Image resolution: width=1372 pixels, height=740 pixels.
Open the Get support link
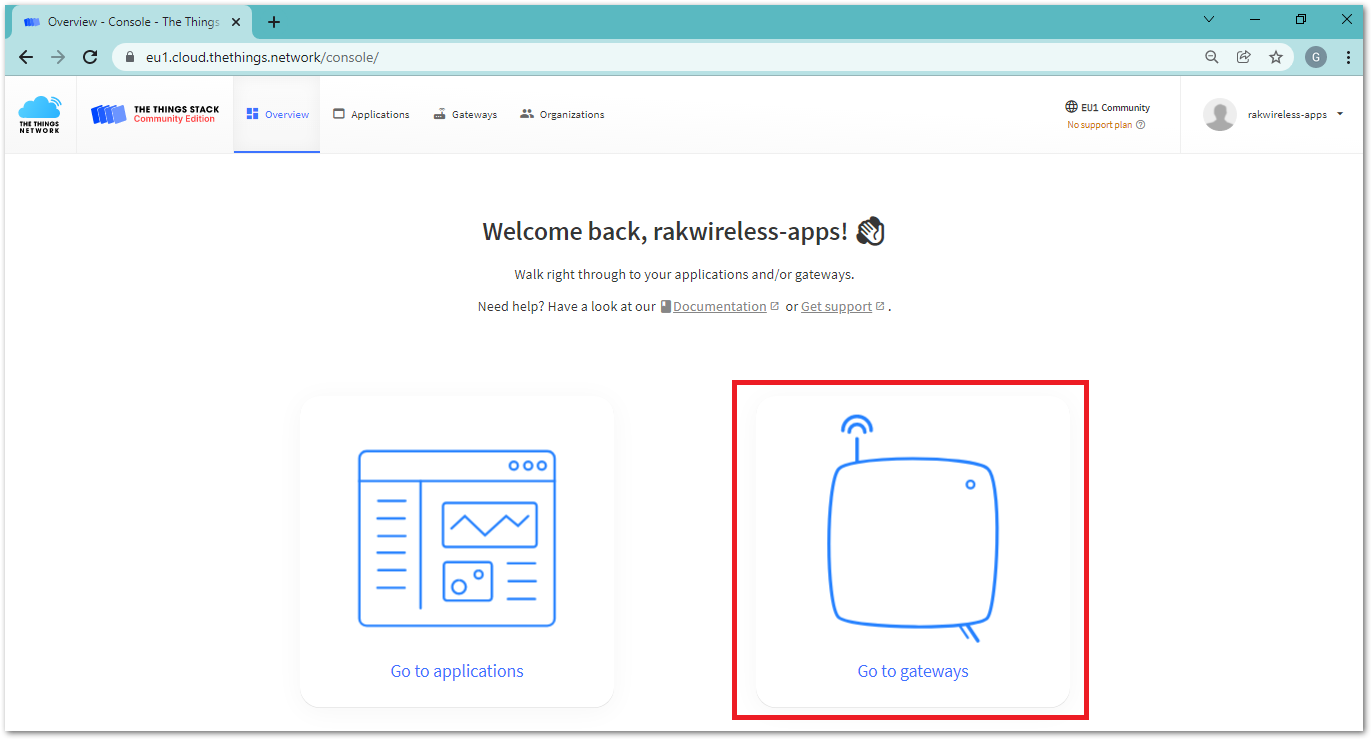click(x=836, y=306)
